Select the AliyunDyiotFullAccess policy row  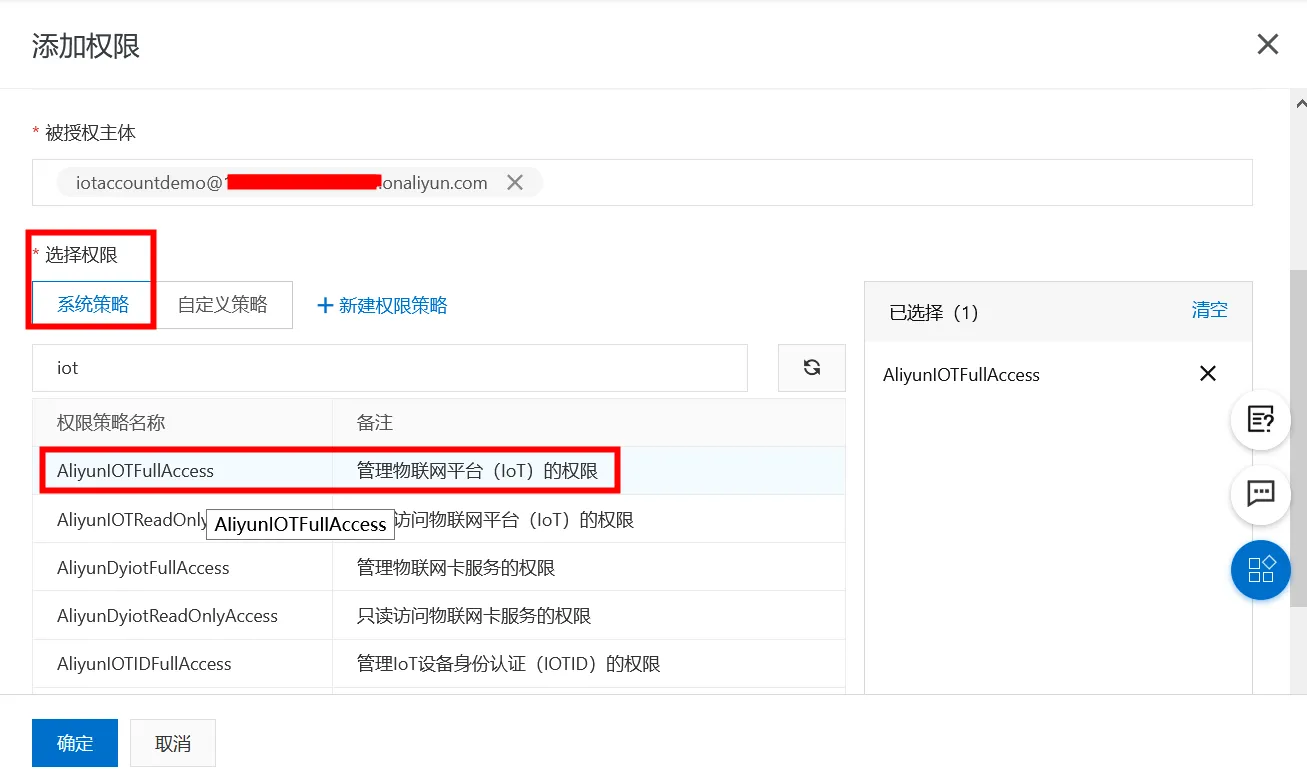439,568
